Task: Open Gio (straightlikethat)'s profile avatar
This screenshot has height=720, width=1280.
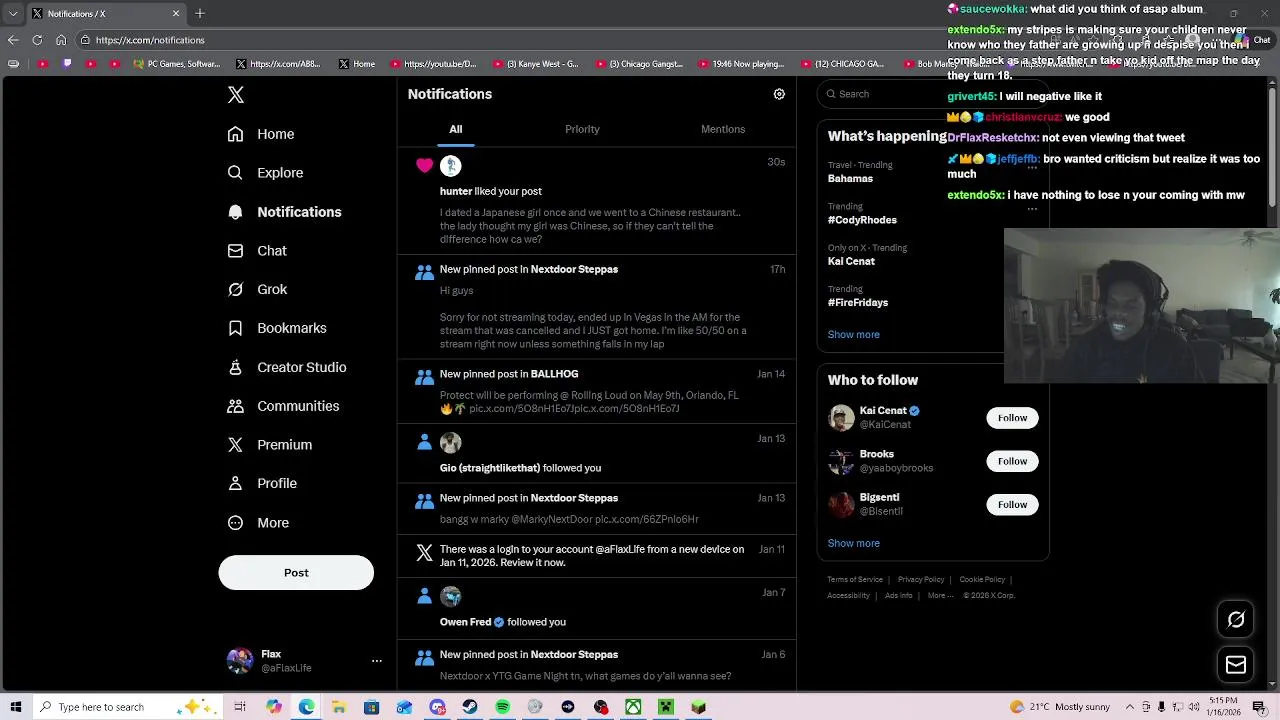Action: click(451, 443)
